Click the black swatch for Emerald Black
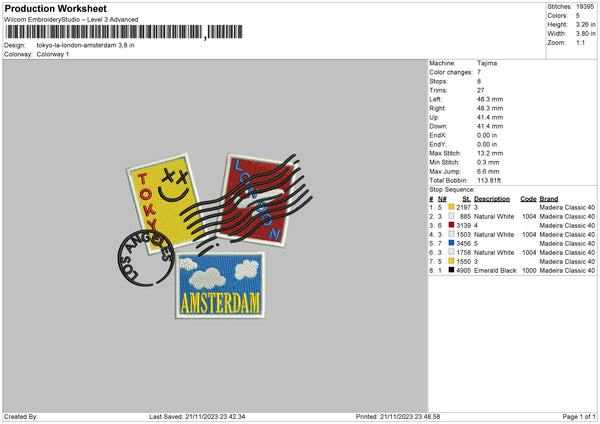Viewport: 600px width, 424px height. 451,270
